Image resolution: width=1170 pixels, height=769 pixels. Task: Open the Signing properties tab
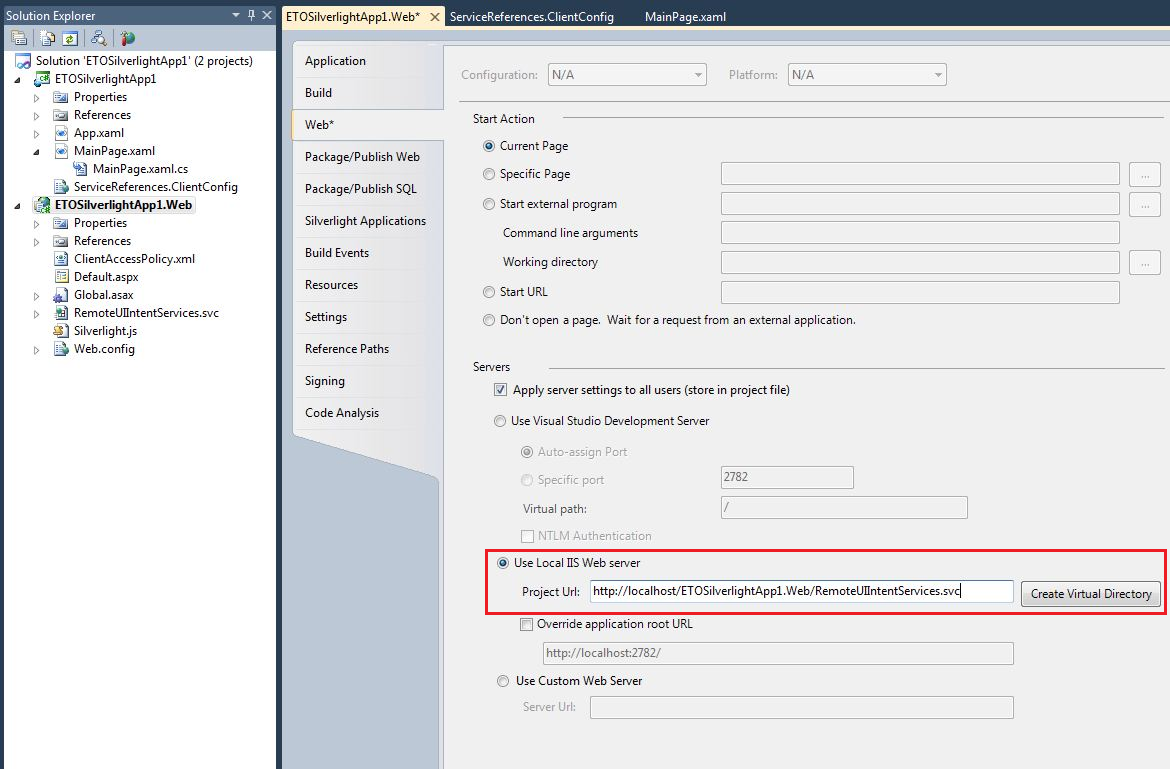click(x=325, y=381)
